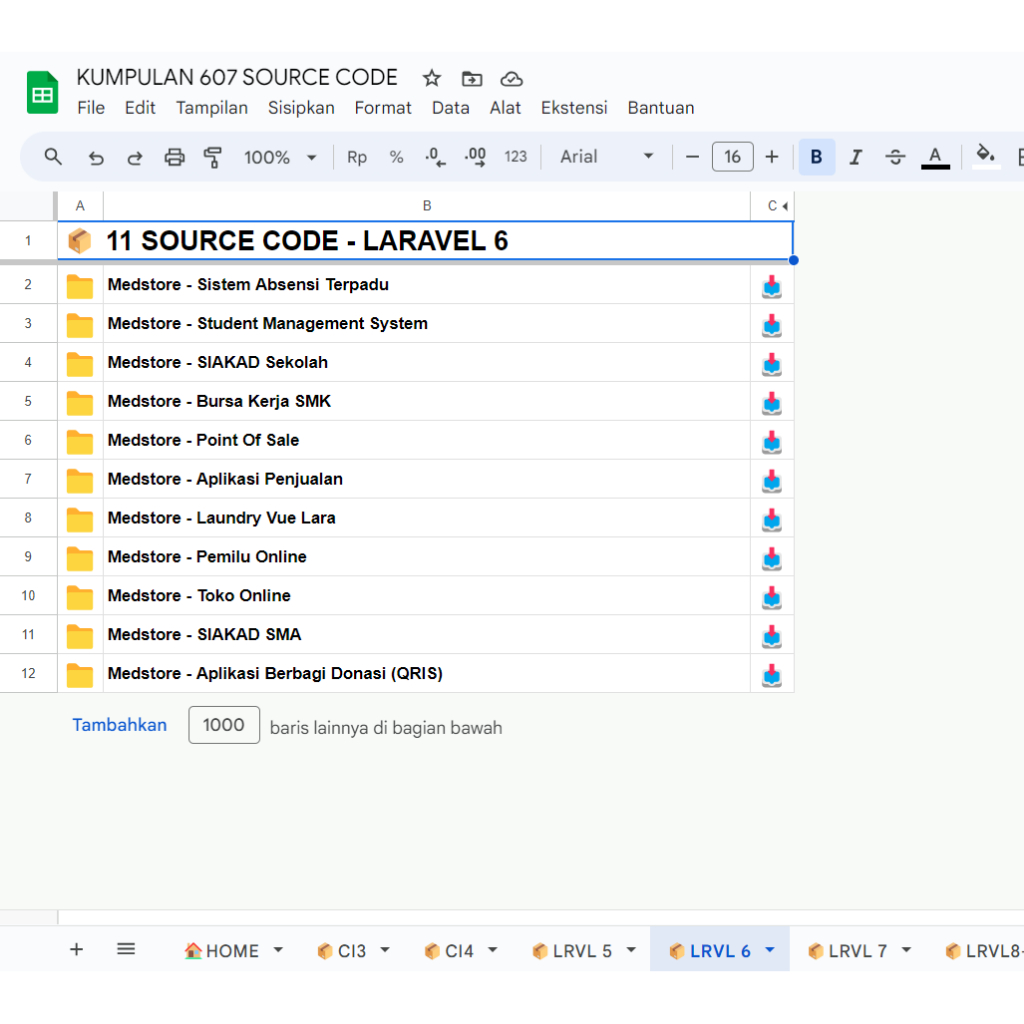Toggle italic text formatting
Image resolution: width=1024 pixels, height=1024 pixels.
(x=855, y=157)
